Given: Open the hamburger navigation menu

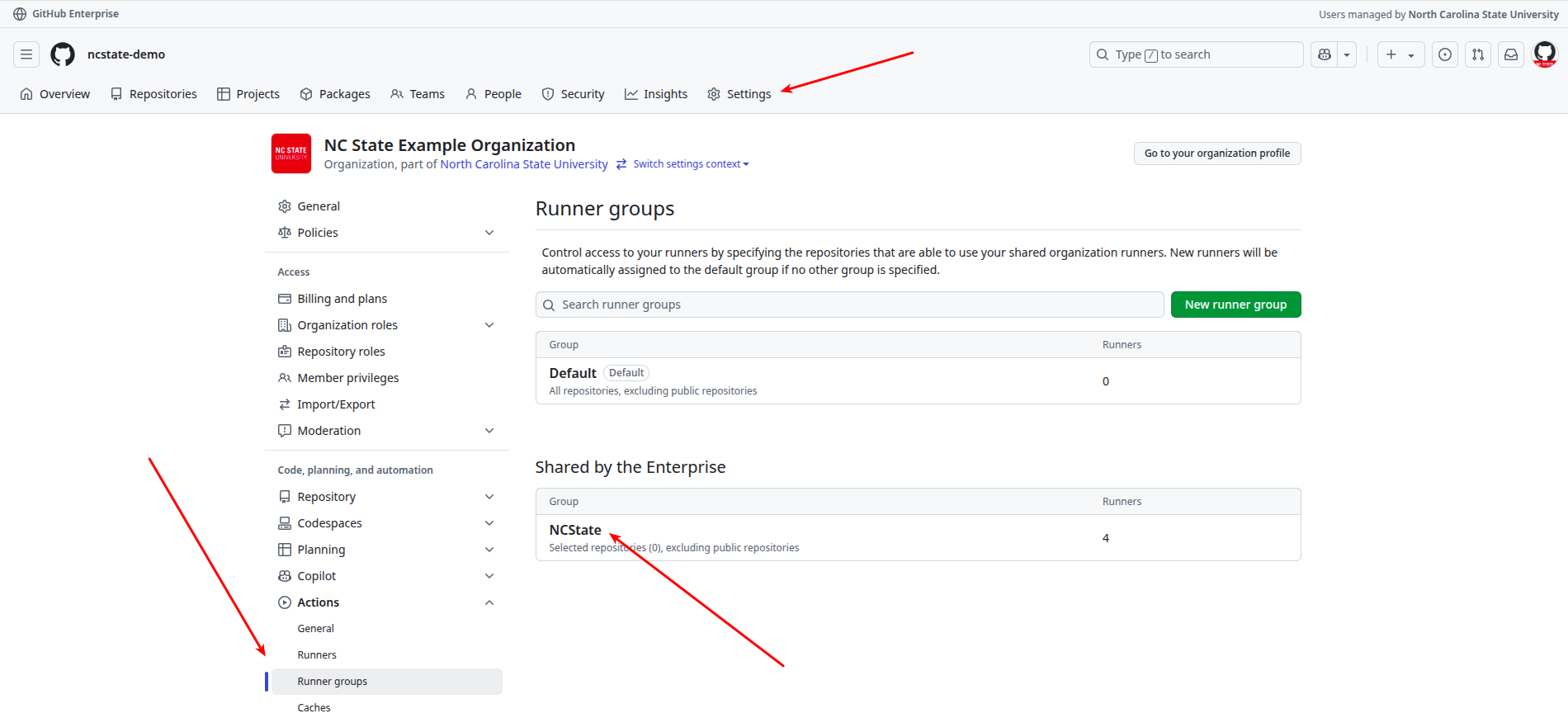Looking at the screenshot, I should pyautogui.click(x=26, y=54).
